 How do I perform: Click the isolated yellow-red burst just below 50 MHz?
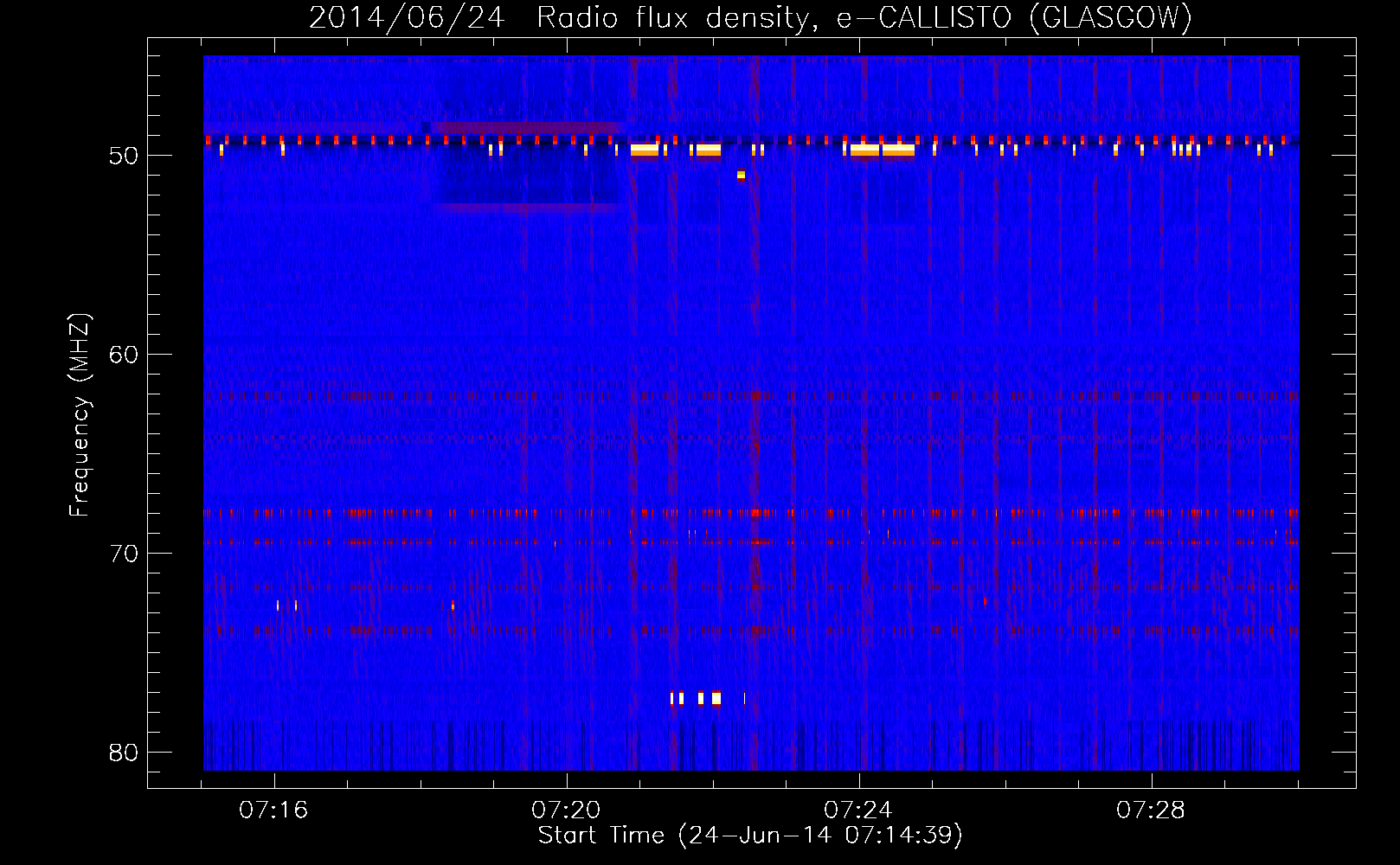coord(741,176)
